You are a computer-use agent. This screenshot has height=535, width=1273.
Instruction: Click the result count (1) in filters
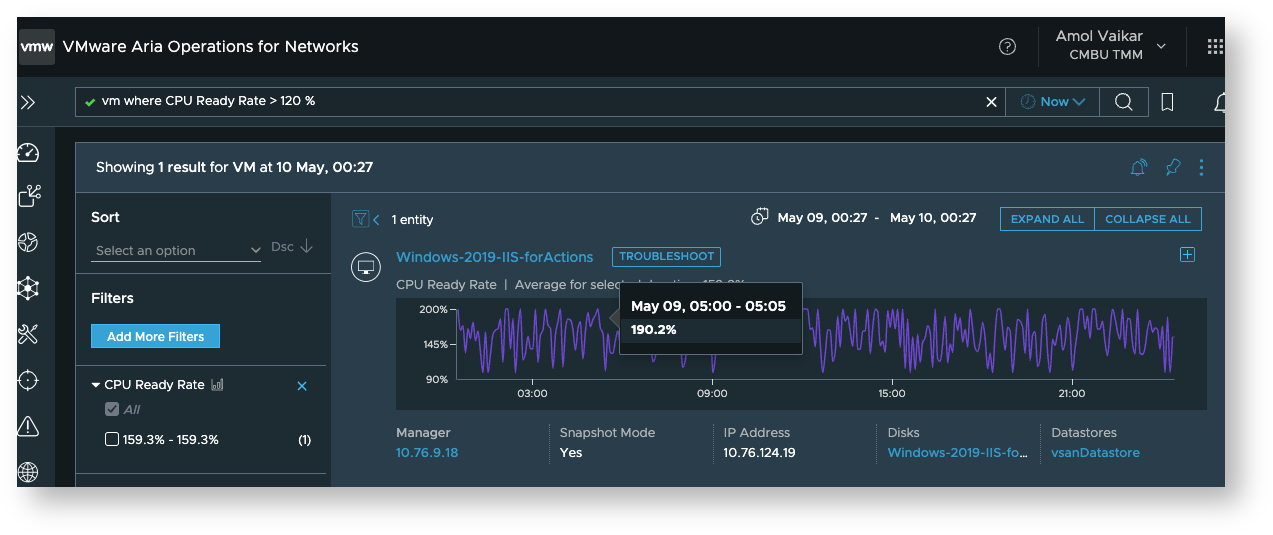click(x=305, y=440)
